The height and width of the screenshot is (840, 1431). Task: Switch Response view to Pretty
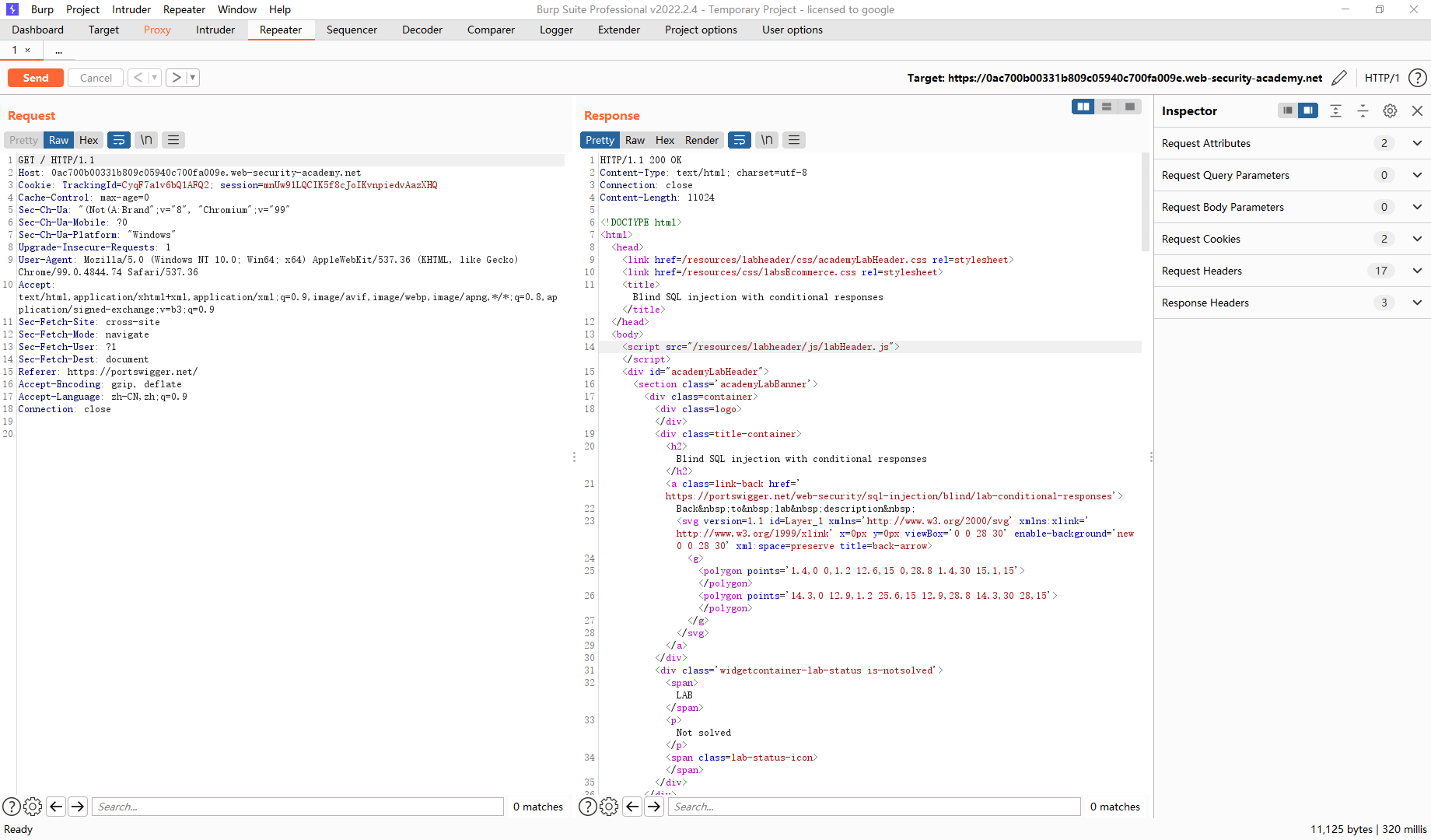click(600, 140)
